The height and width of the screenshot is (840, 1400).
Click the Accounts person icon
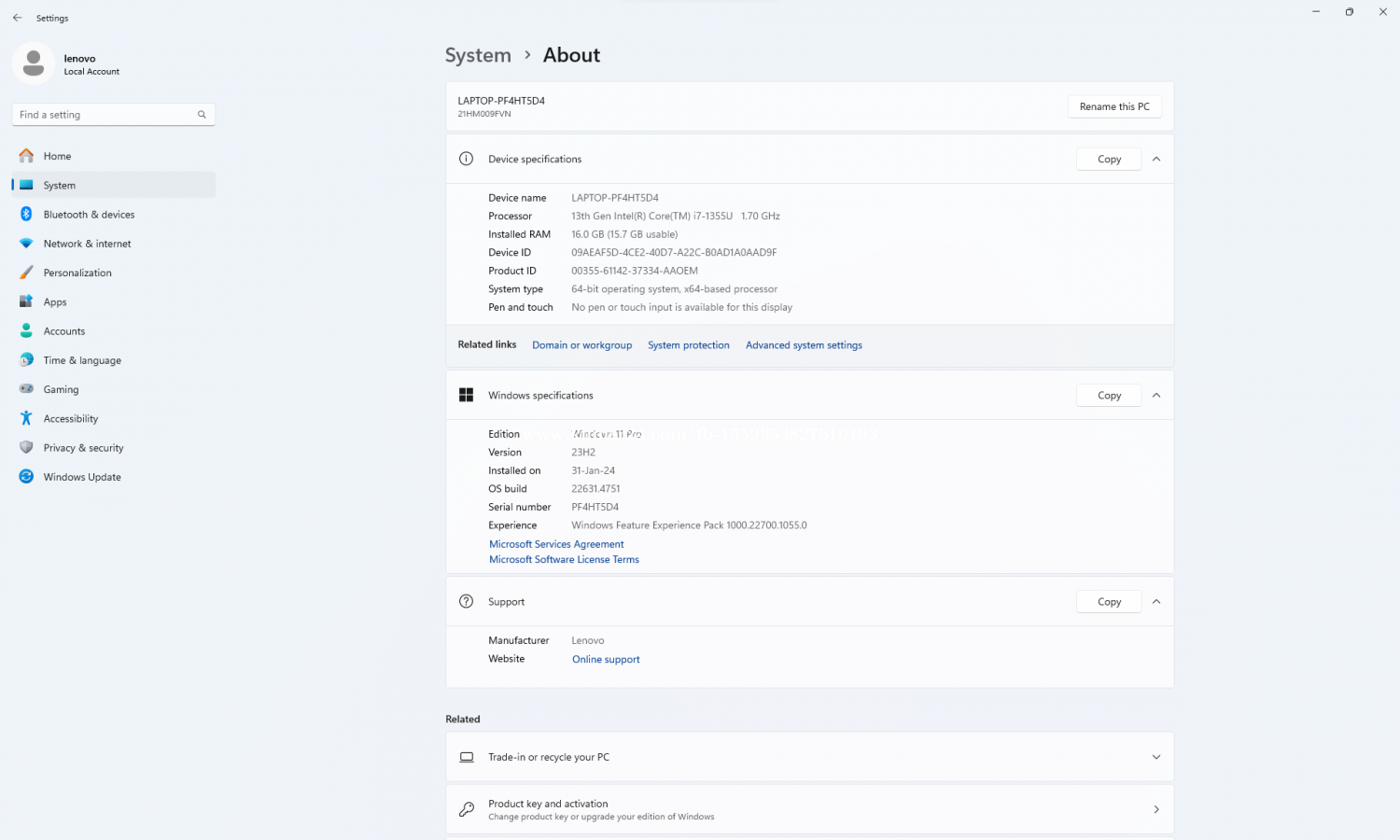[x=26, y=330]
